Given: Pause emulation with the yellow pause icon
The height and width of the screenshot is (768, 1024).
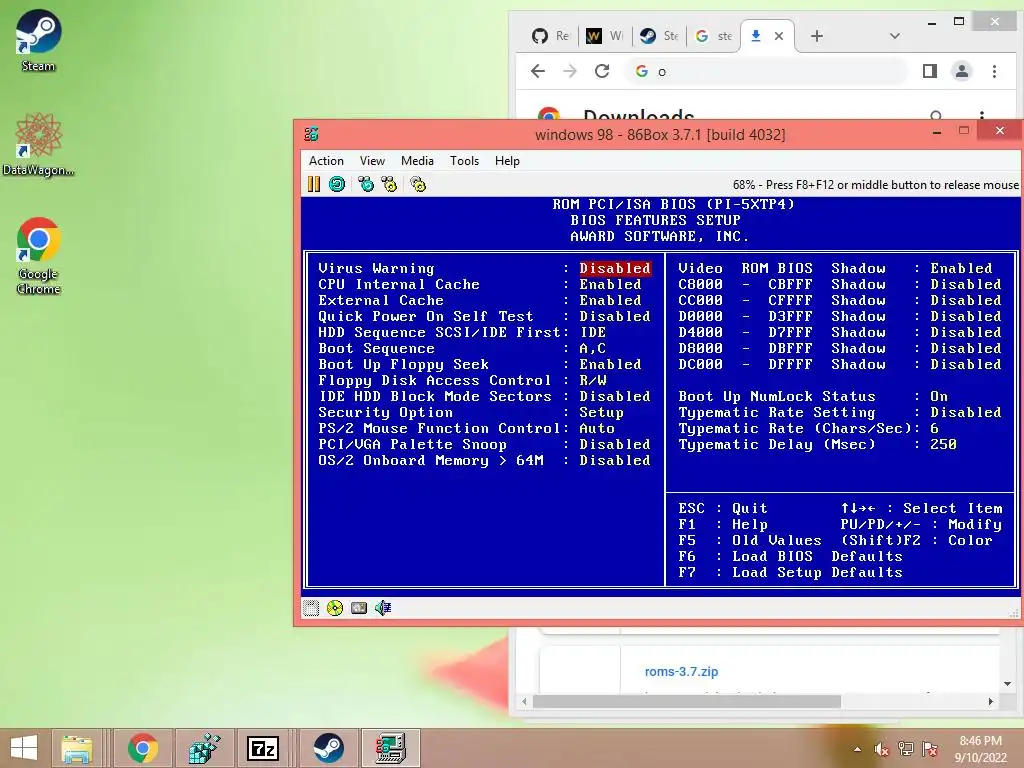Looking at the screenshot, I should click(314, 184).
